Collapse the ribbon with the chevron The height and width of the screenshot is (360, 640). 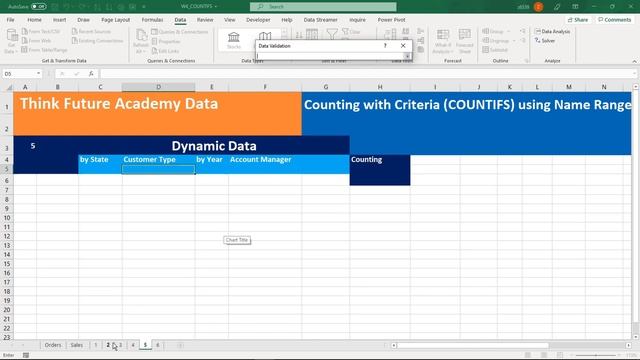(634, 61)
